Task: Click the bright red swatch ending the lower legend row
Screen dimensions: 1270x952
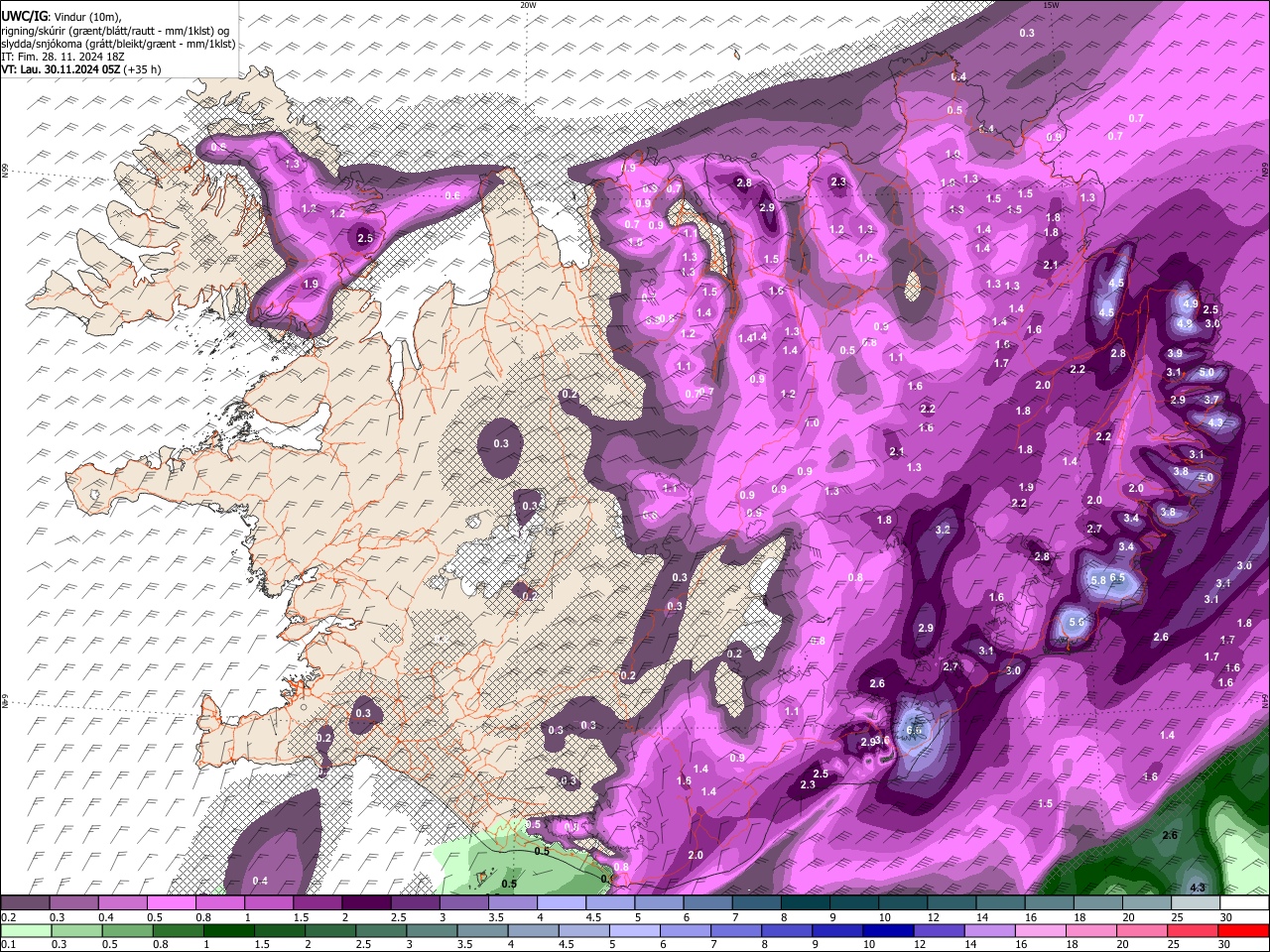Action: click(x=1244, y=930)
